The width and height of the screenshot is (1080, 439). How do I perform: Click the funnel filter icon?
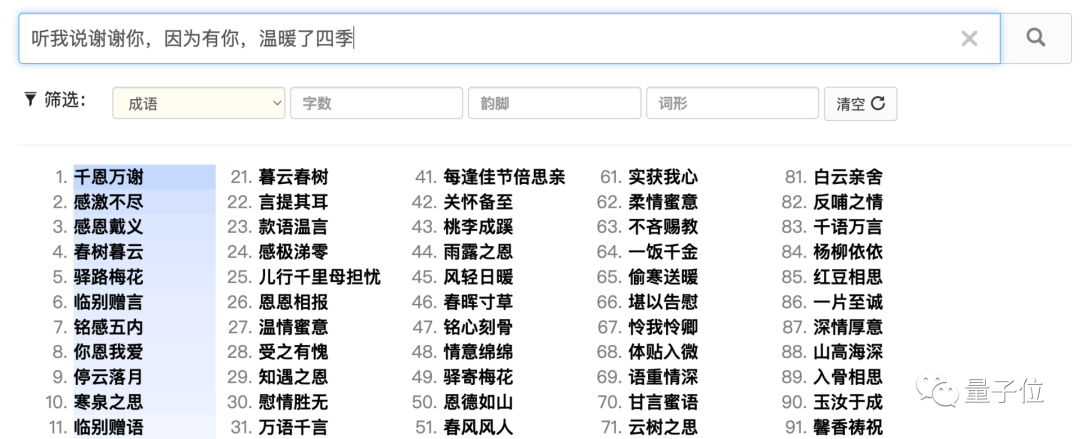30,99
